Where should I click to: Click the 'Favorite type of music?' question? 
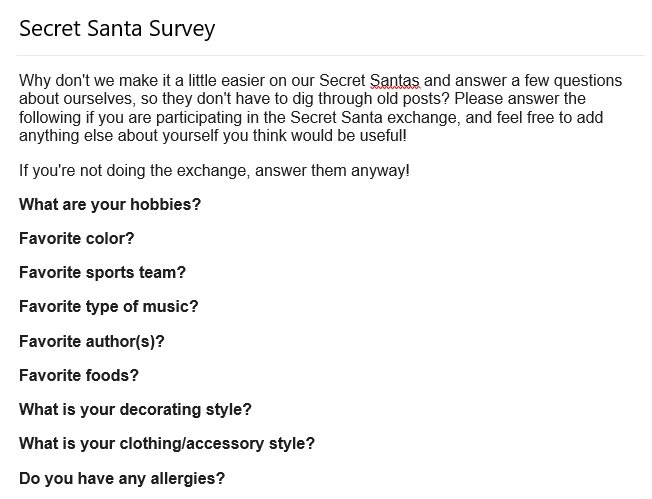tap(109, 307)
